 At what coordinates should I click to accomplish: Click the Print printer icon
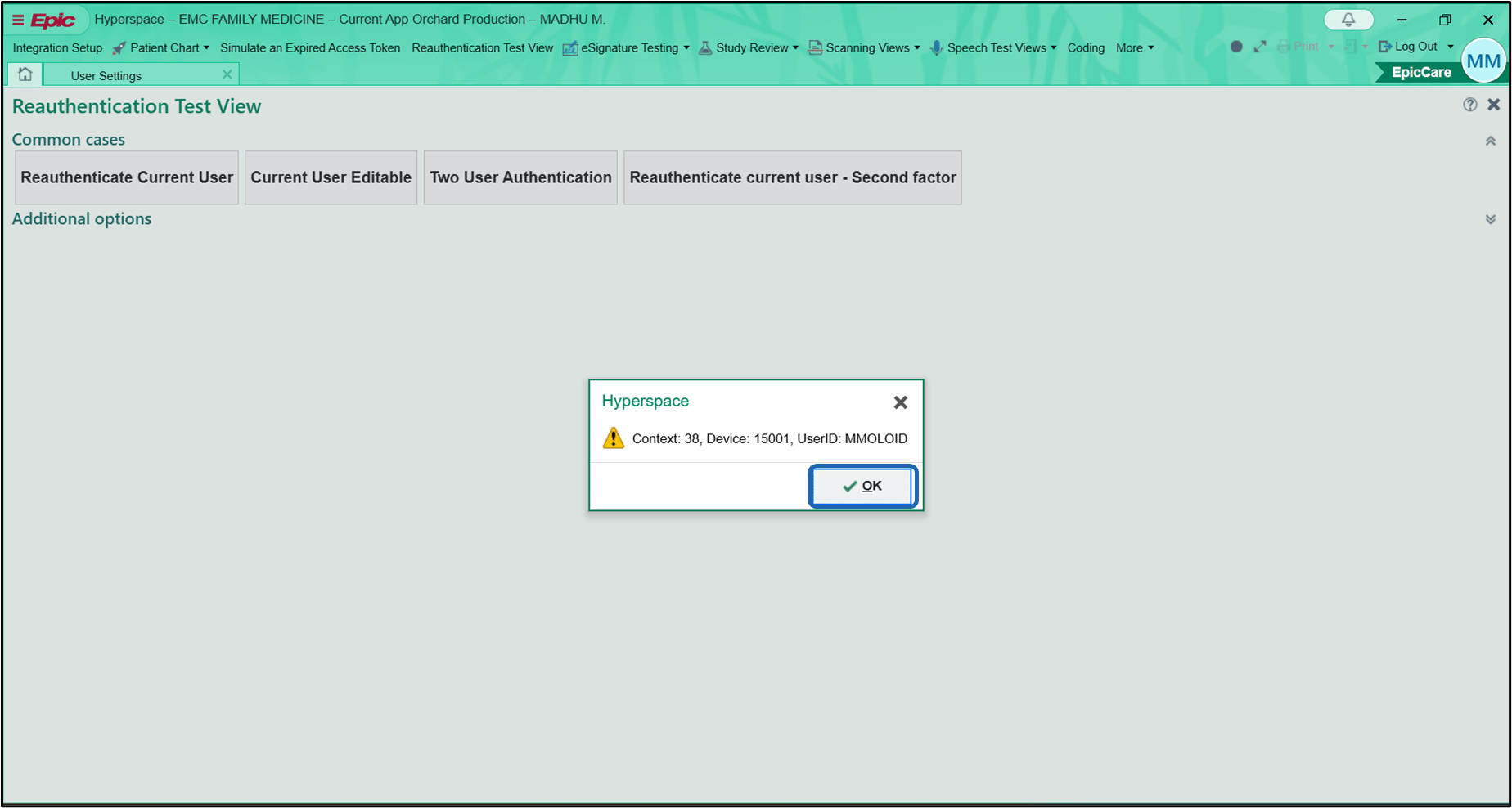point(1284,47)
